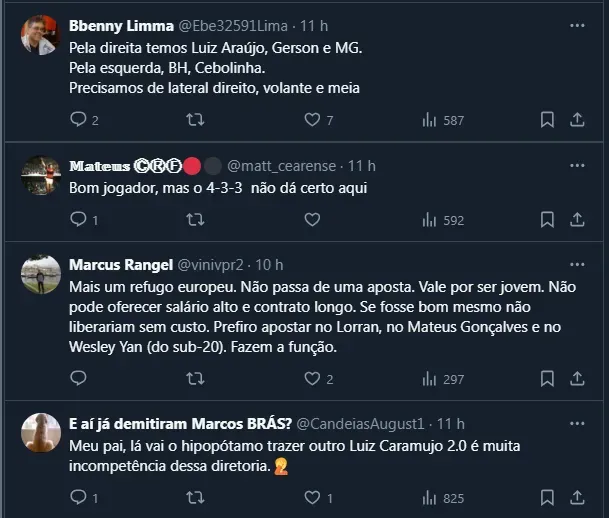Open more options on the matt_cearense tweet
The width and height of the screenshot is (609, 518).
coord(577,165)
